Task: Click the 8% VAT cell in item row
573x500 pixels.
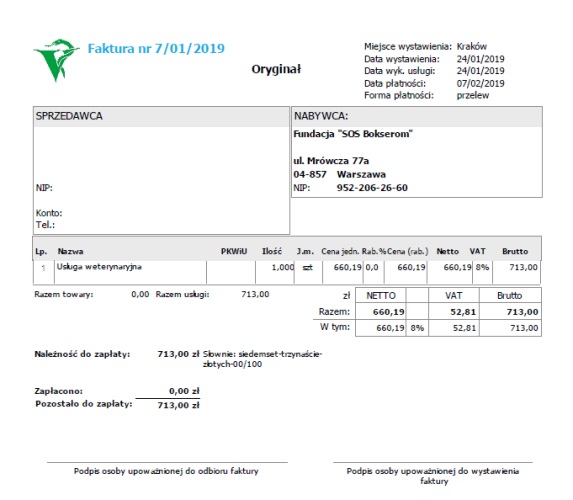Action: click(x=482, y=267)
